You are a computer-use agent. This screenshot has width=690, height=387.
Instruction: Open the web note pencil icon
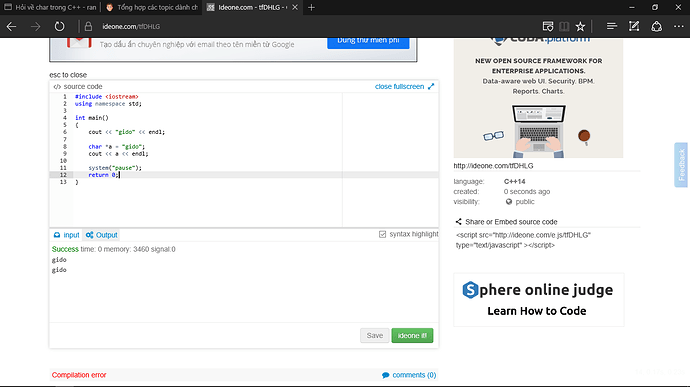[x=634, y=26]
